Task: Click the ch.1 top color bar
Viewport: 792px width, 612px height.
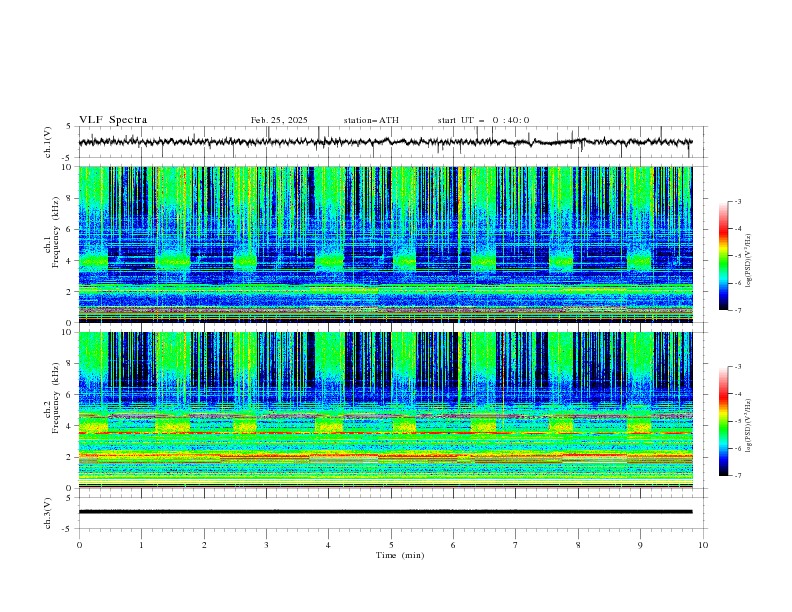Action: (724, 255)
